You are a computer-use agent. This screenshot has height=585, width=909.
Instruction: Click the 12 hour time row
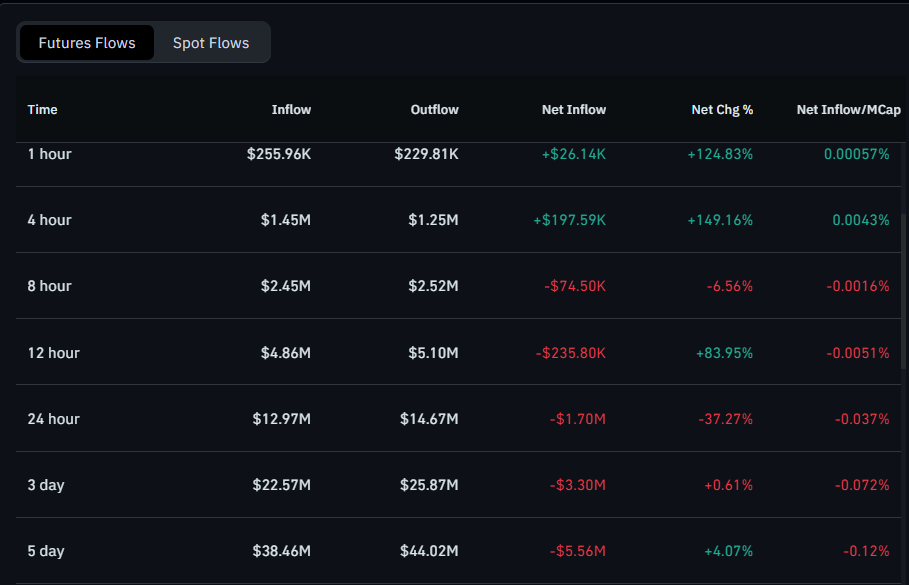coord(54,353)
